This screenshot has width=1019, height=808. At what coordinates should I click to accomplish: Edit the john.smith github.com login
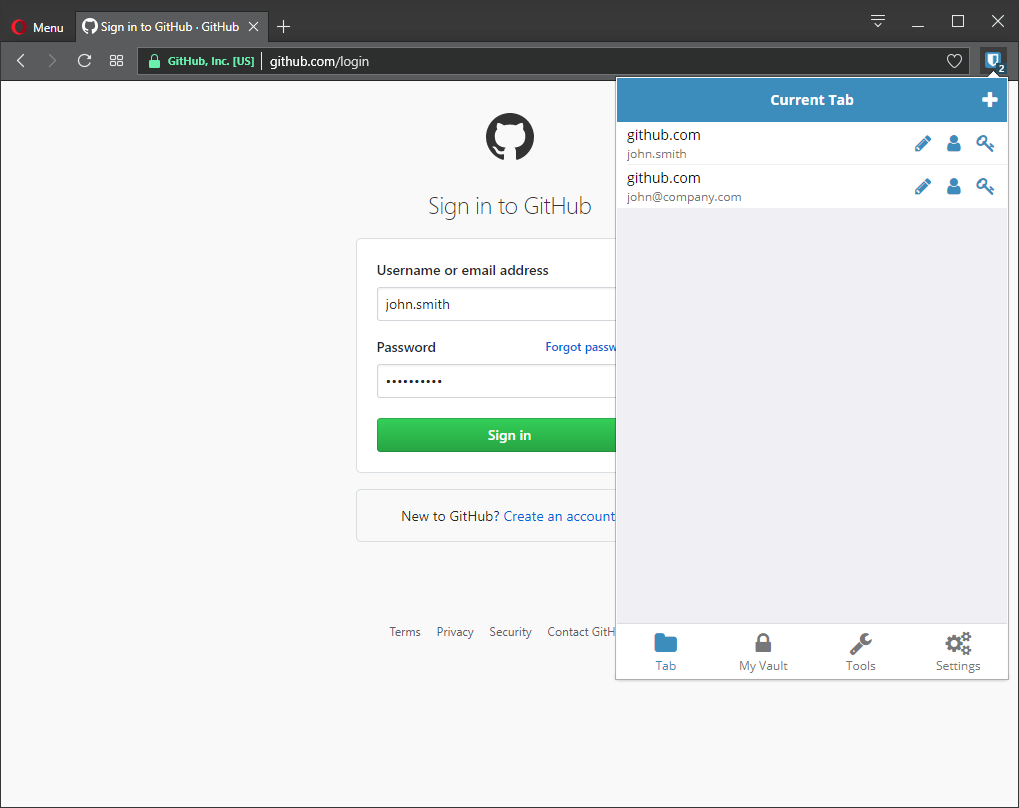922,144
